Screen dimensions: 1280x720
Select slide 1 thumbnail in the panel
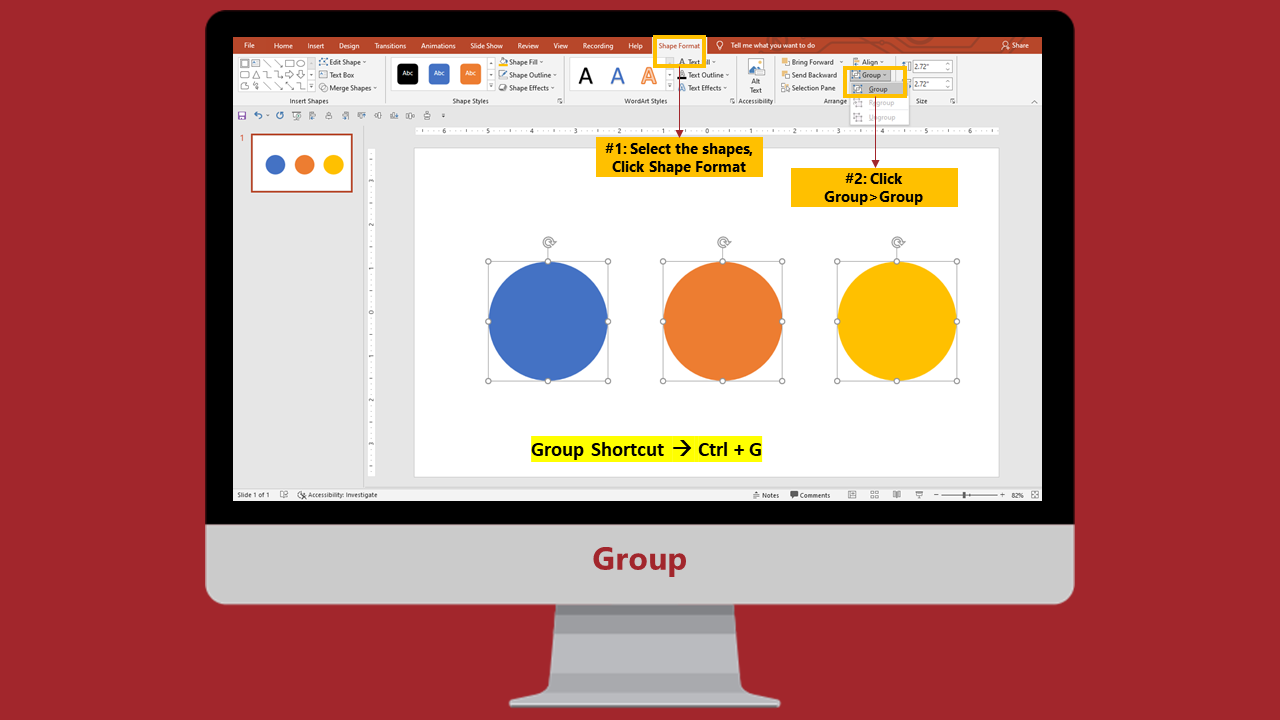(302, 163)
